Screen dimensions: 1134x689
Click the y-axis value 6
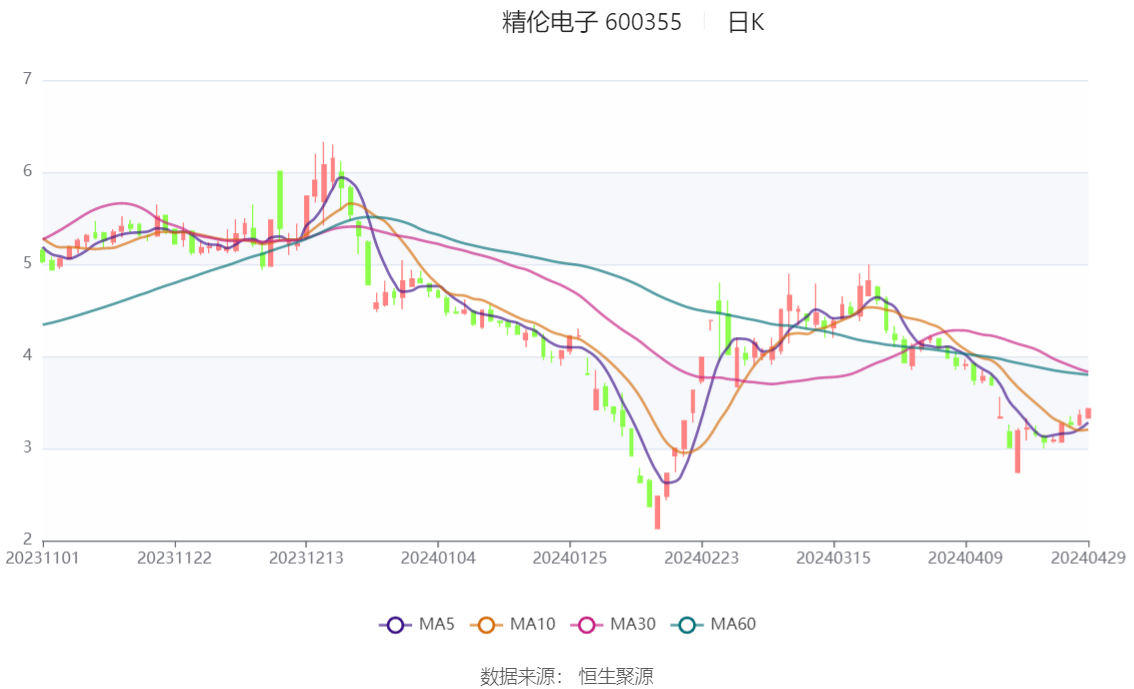click(x=27, y=171)
